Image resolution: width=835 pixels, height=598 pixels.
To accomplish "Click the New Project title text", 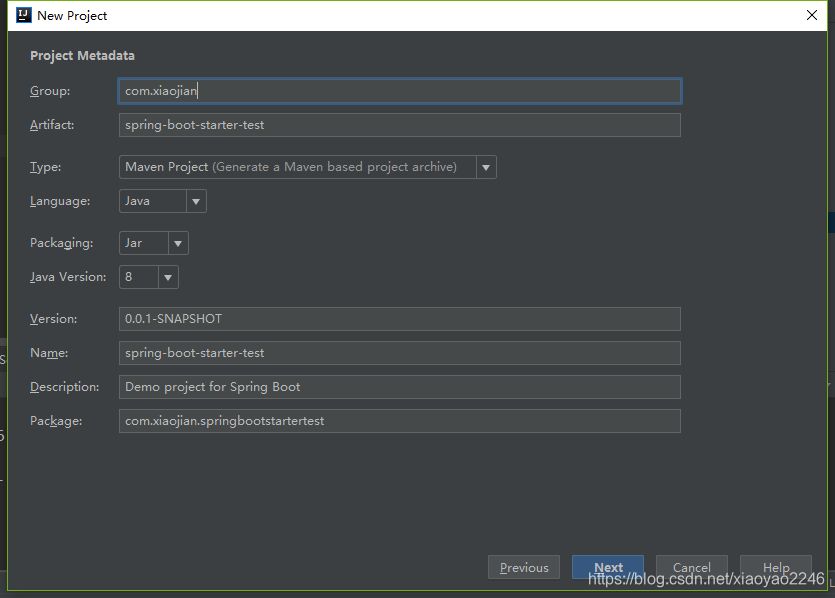I will click(72, 16).
